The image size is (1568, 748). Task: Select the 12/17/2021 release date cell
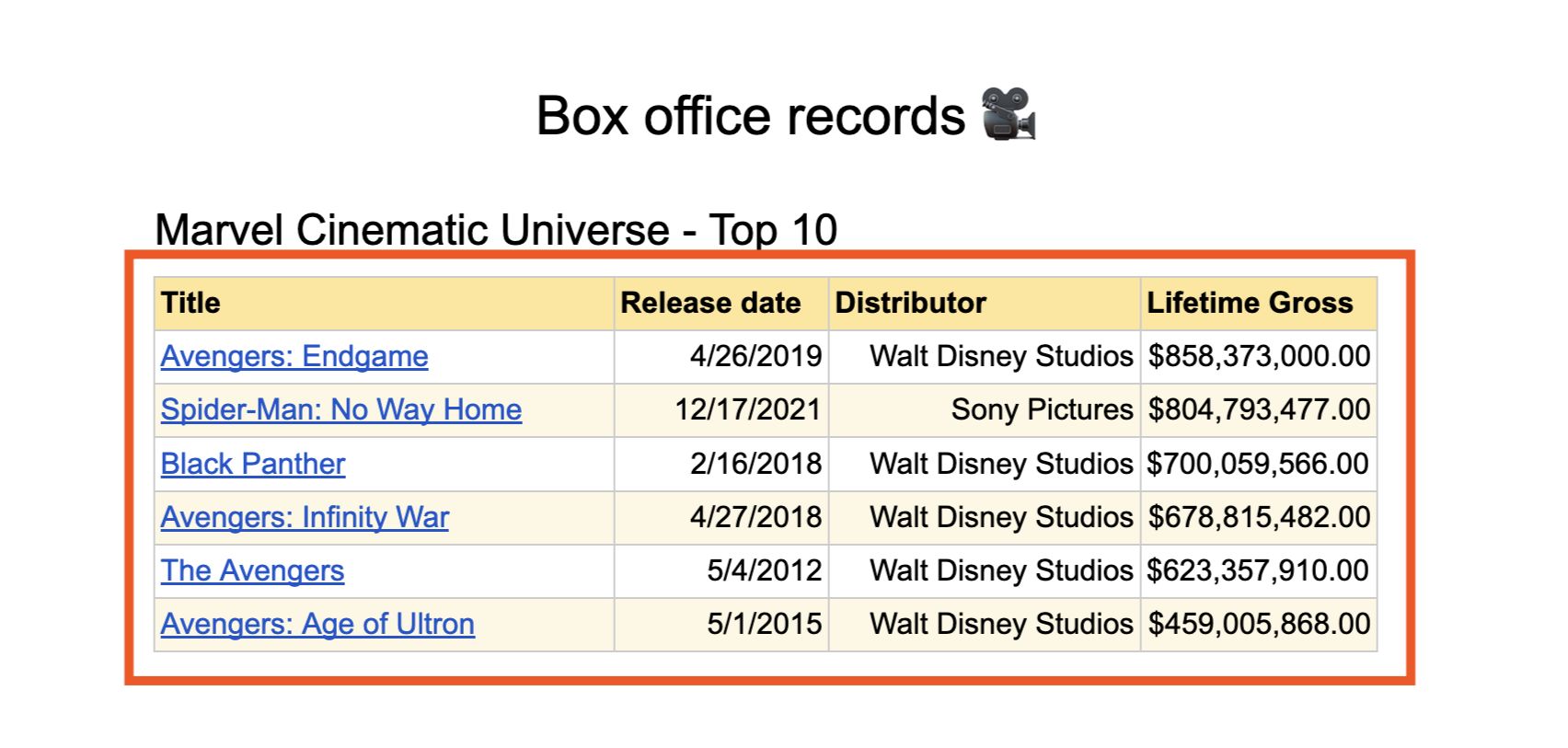721,410
